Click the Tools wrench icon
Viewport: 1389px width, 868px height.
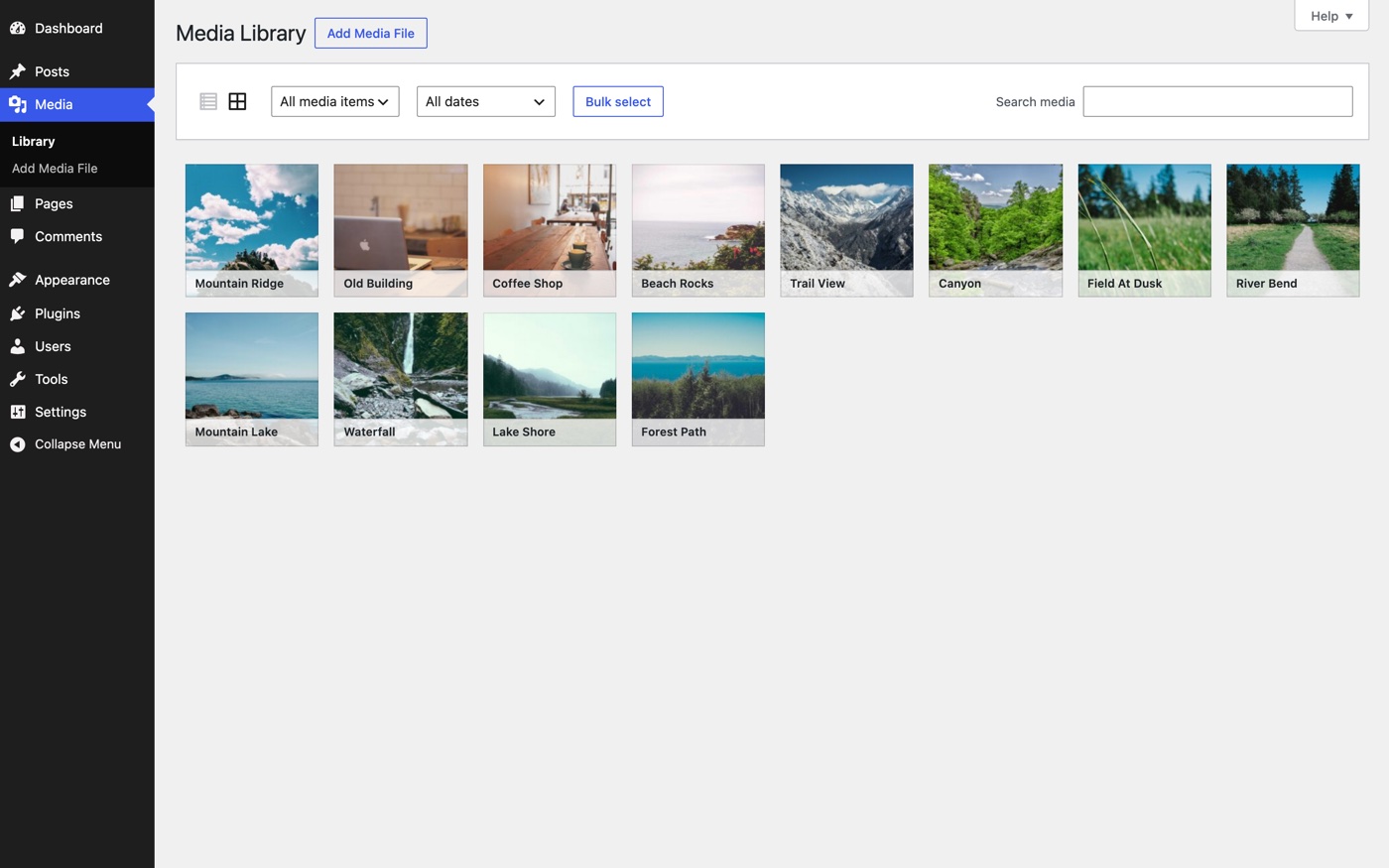[x=18, y=379]
